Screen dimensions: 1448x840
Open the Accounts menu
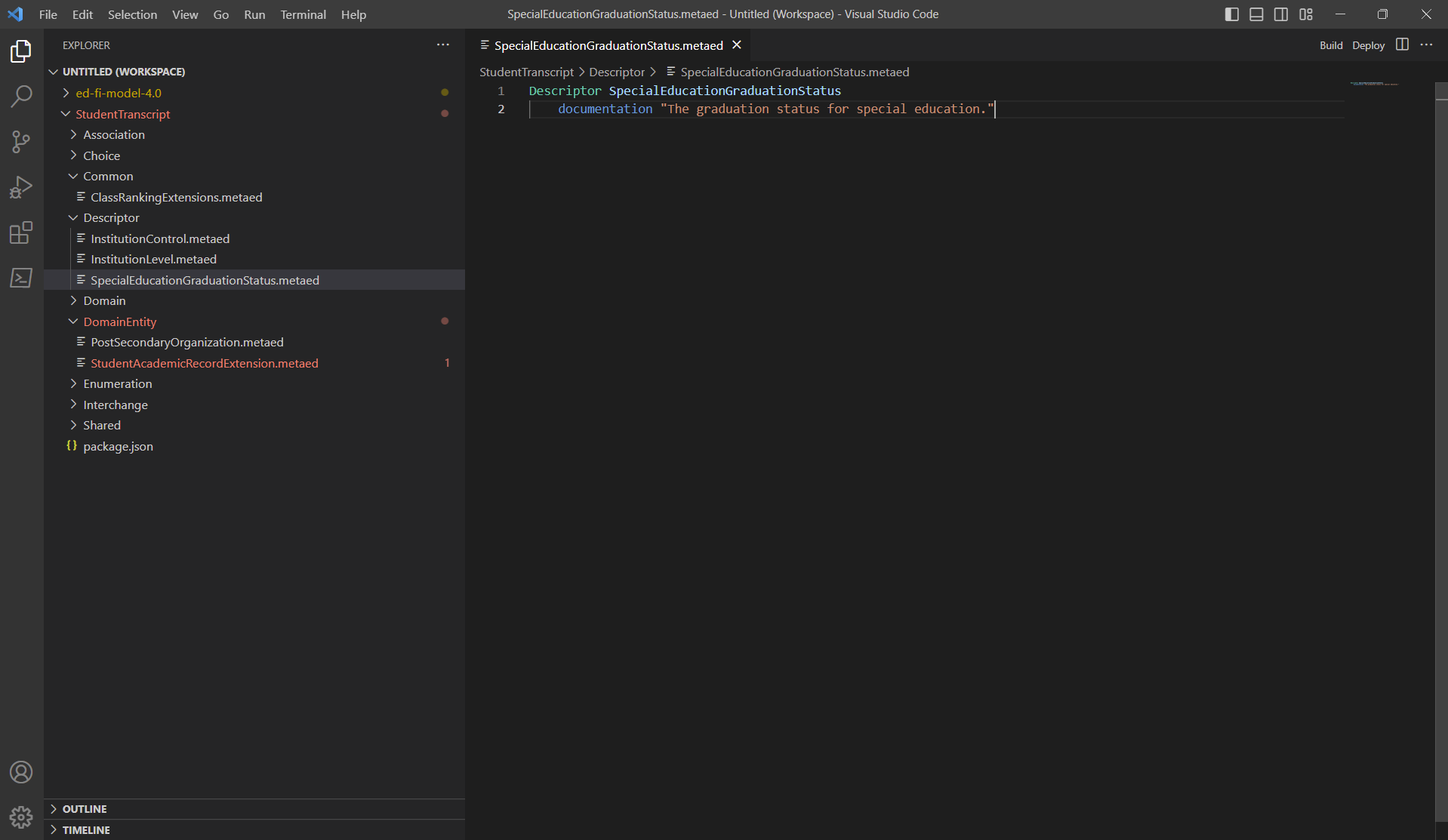click(x=21, y=772)
